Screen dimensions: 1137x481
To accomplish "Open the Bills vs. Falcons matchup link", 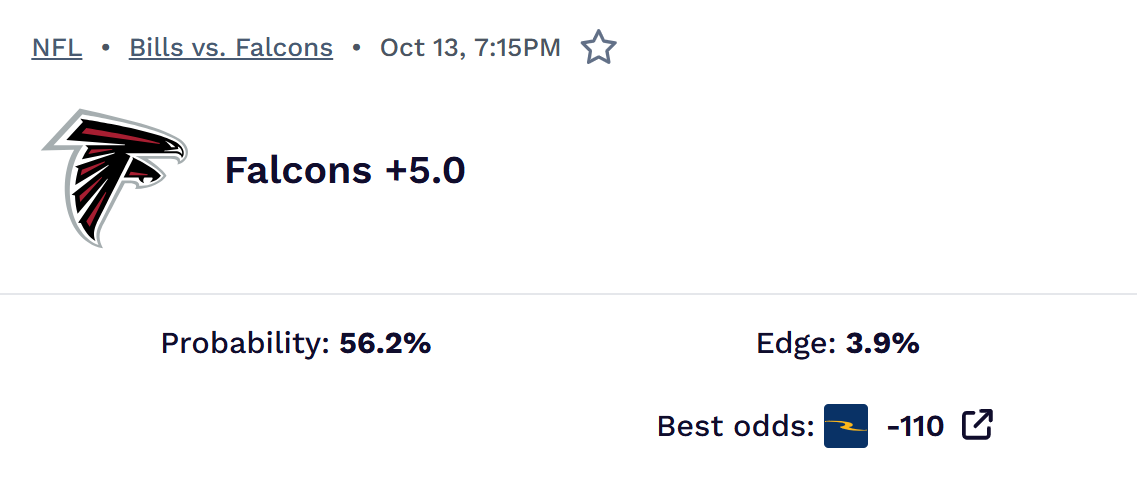I will (x=231, y=47).
